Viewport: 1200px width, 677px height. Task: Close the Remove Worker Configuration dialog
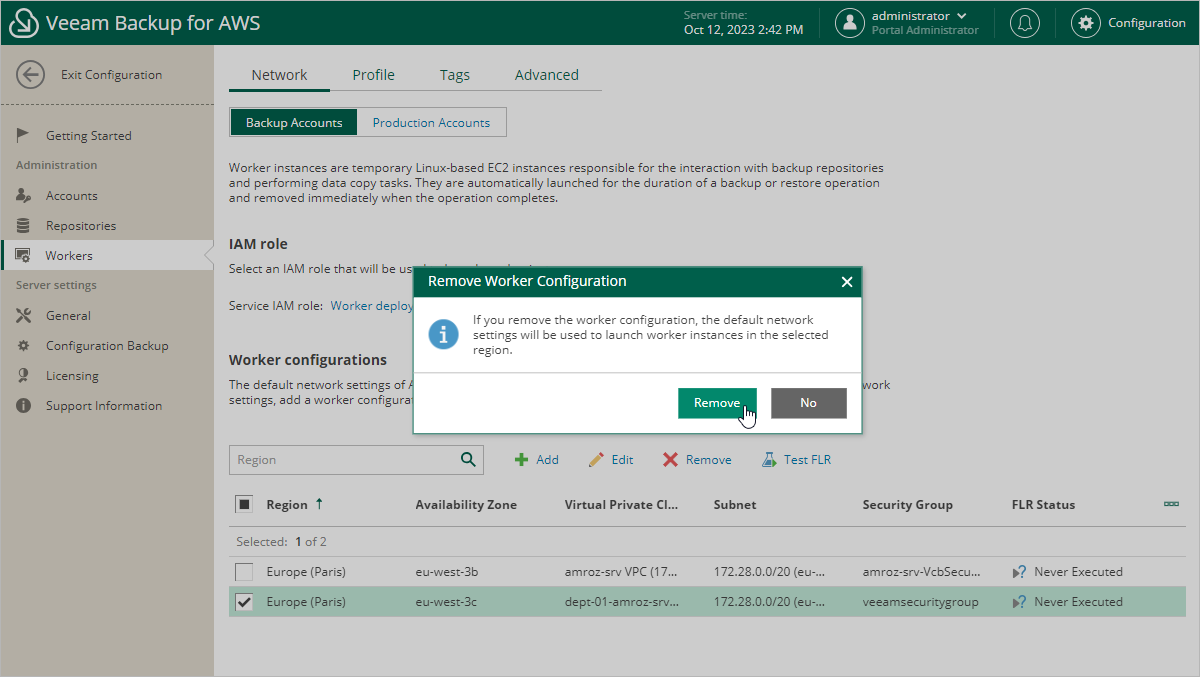click(x=847, y=282)
